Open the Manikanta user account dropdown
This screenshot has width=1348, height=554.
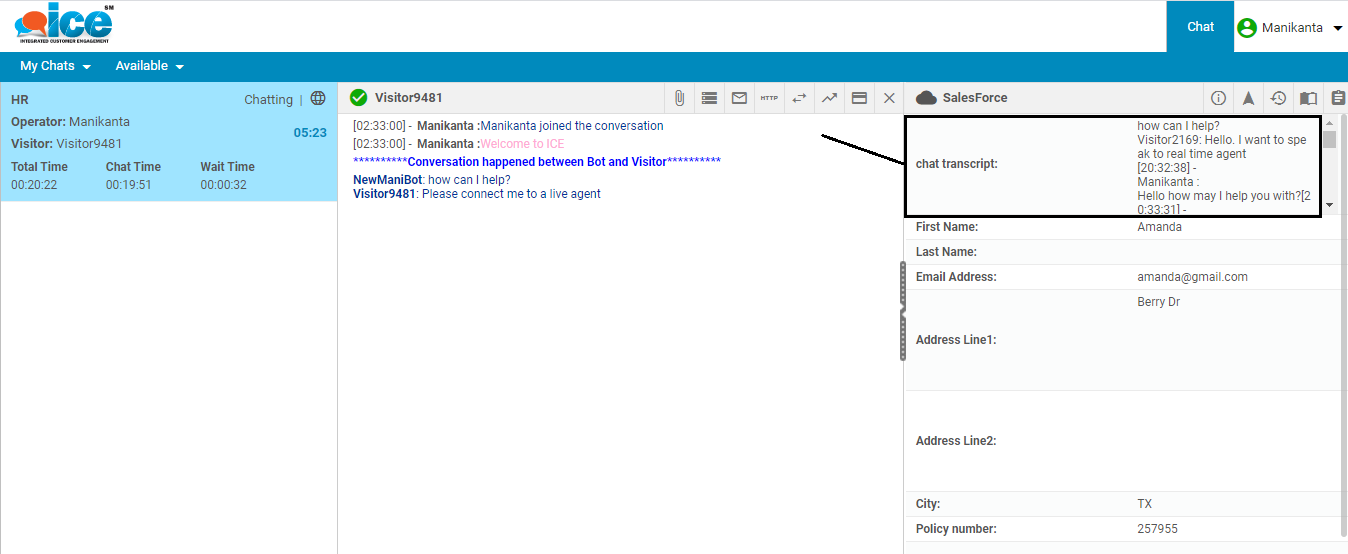pos(1291,28)
